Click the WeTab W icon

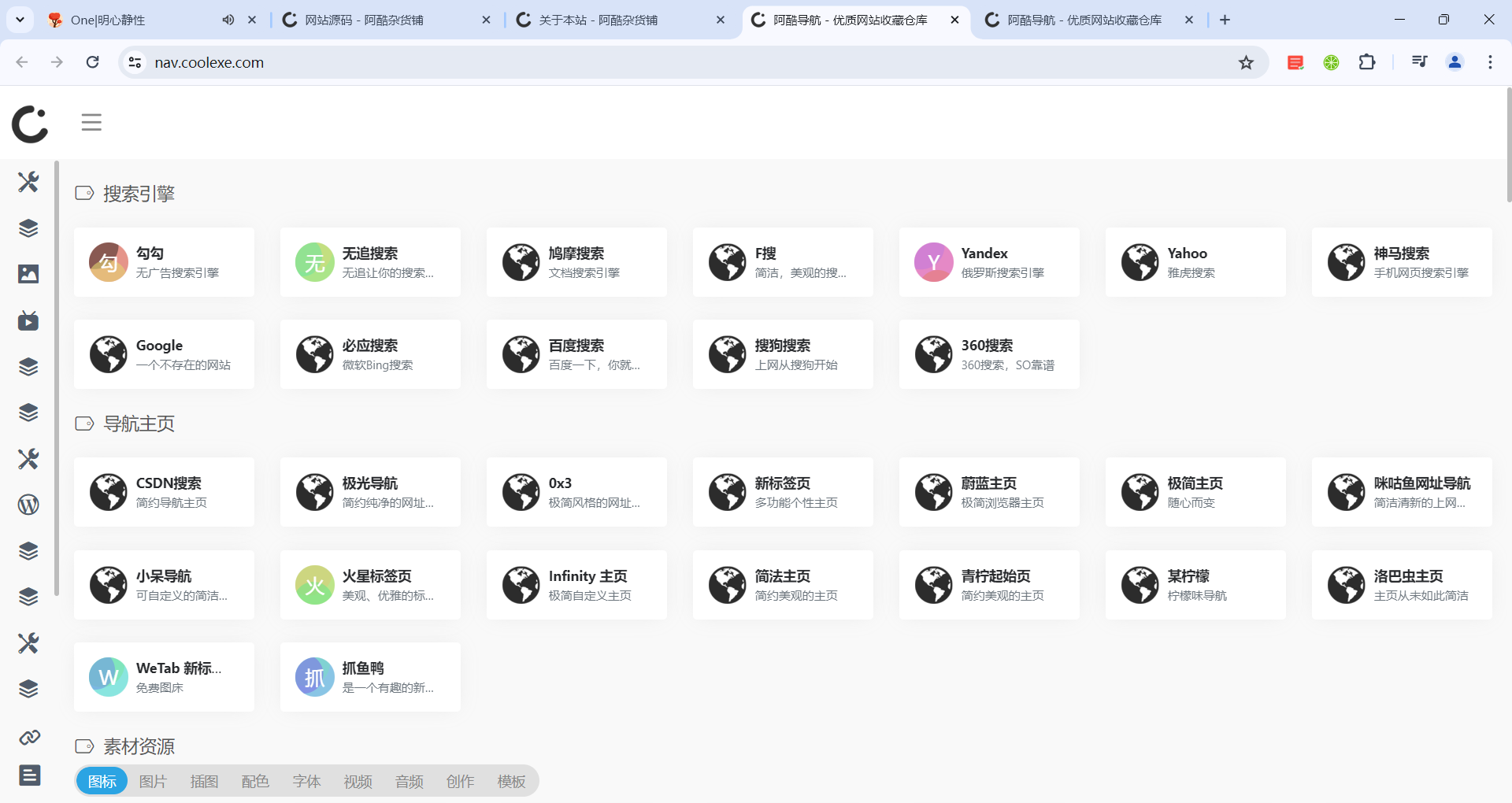109,677
